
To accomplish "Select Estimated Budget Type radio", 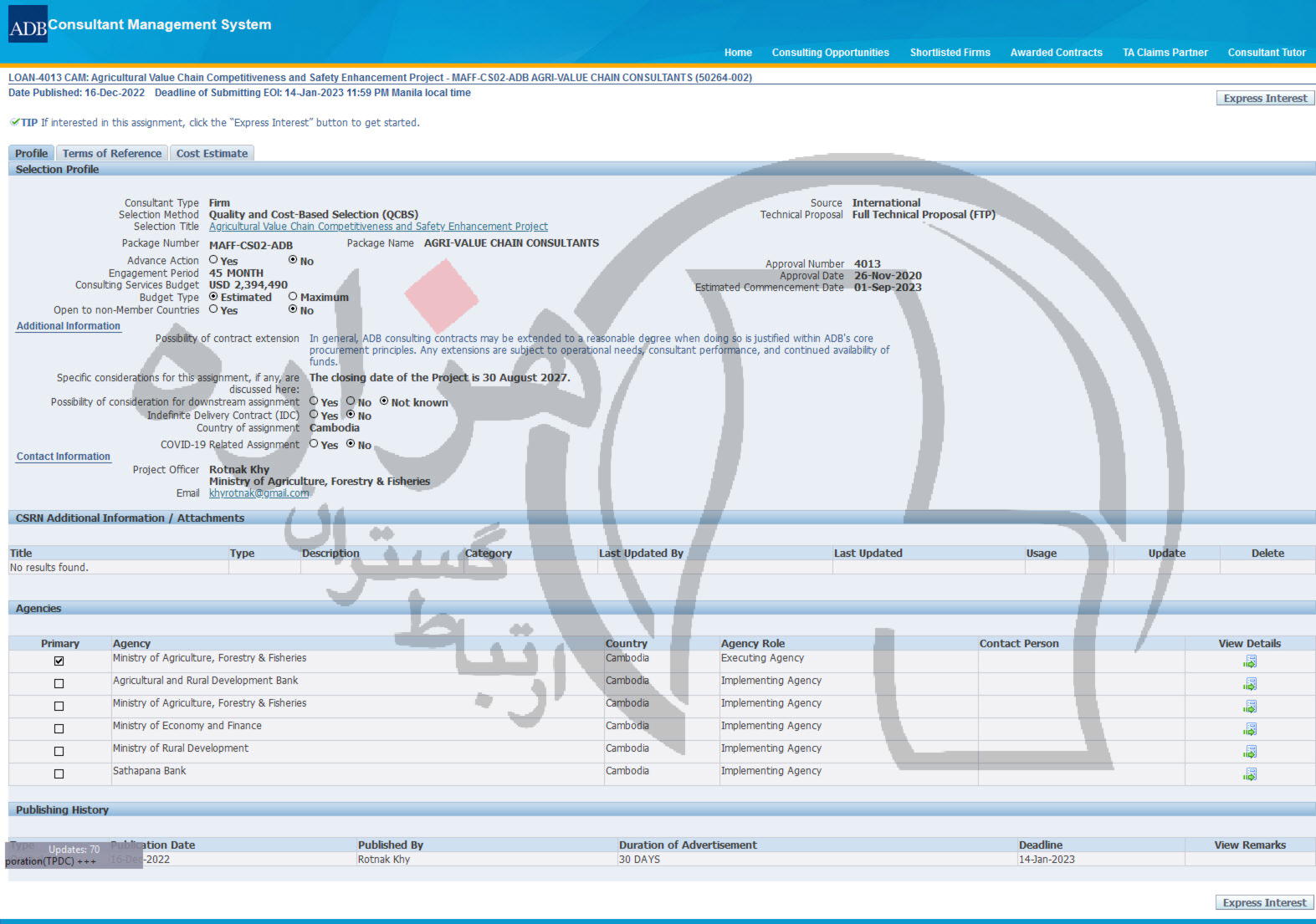I will tap(213, 296).
